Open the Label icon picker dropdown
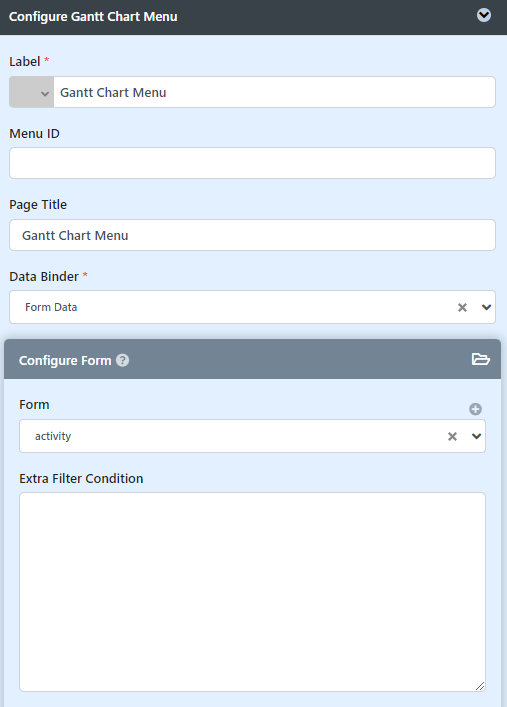This screenshot has height=707, width=507. (32, 92)
